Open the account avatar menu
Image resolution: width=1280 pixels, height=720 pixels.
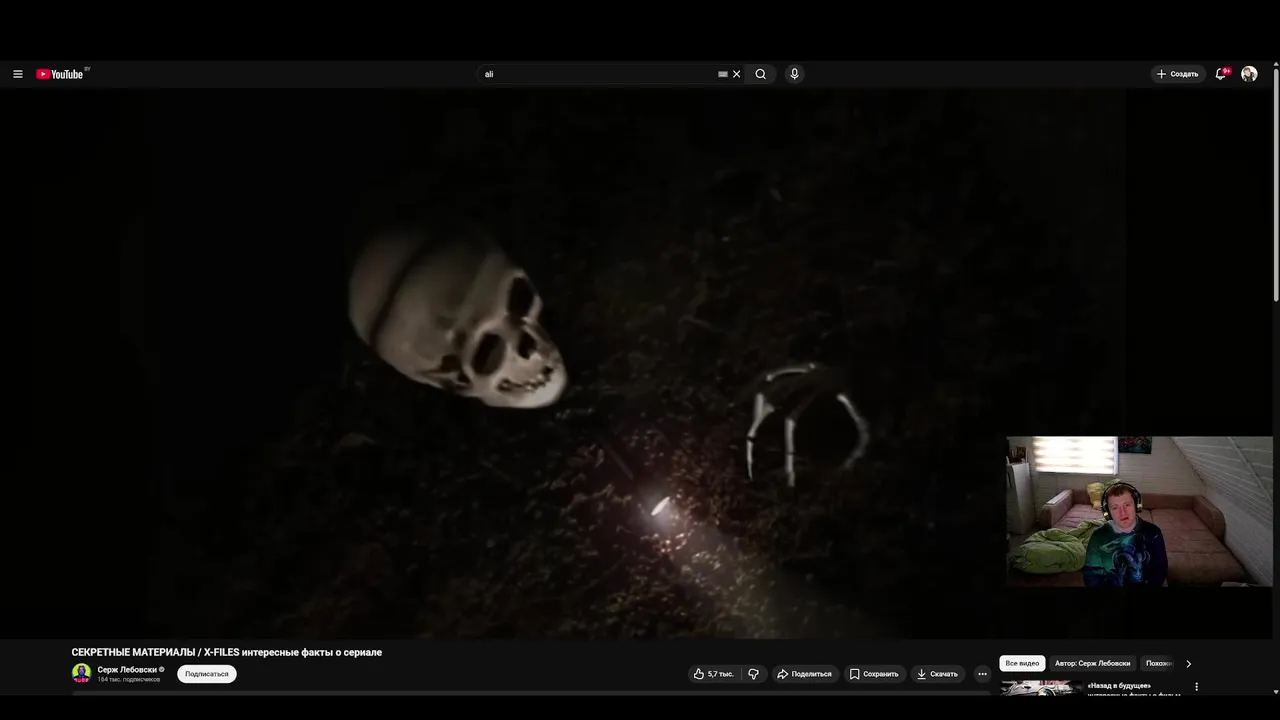[1249, 74]
